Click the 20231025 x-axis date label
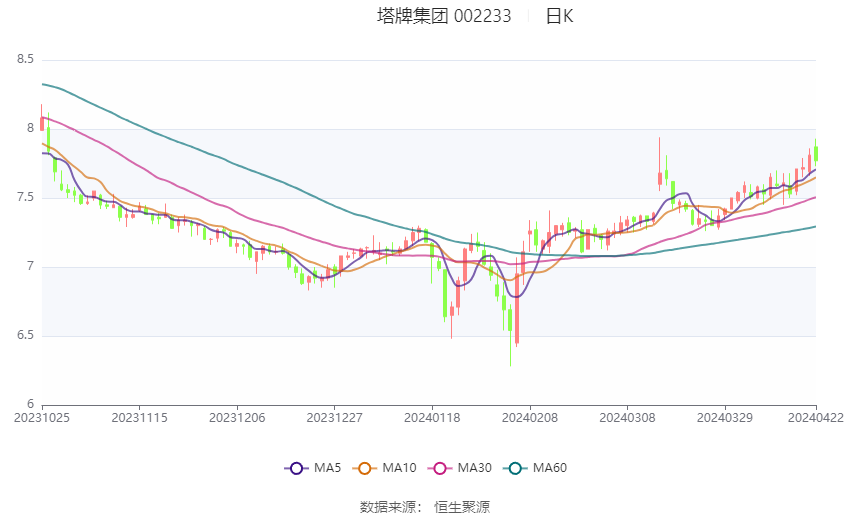 42,418
